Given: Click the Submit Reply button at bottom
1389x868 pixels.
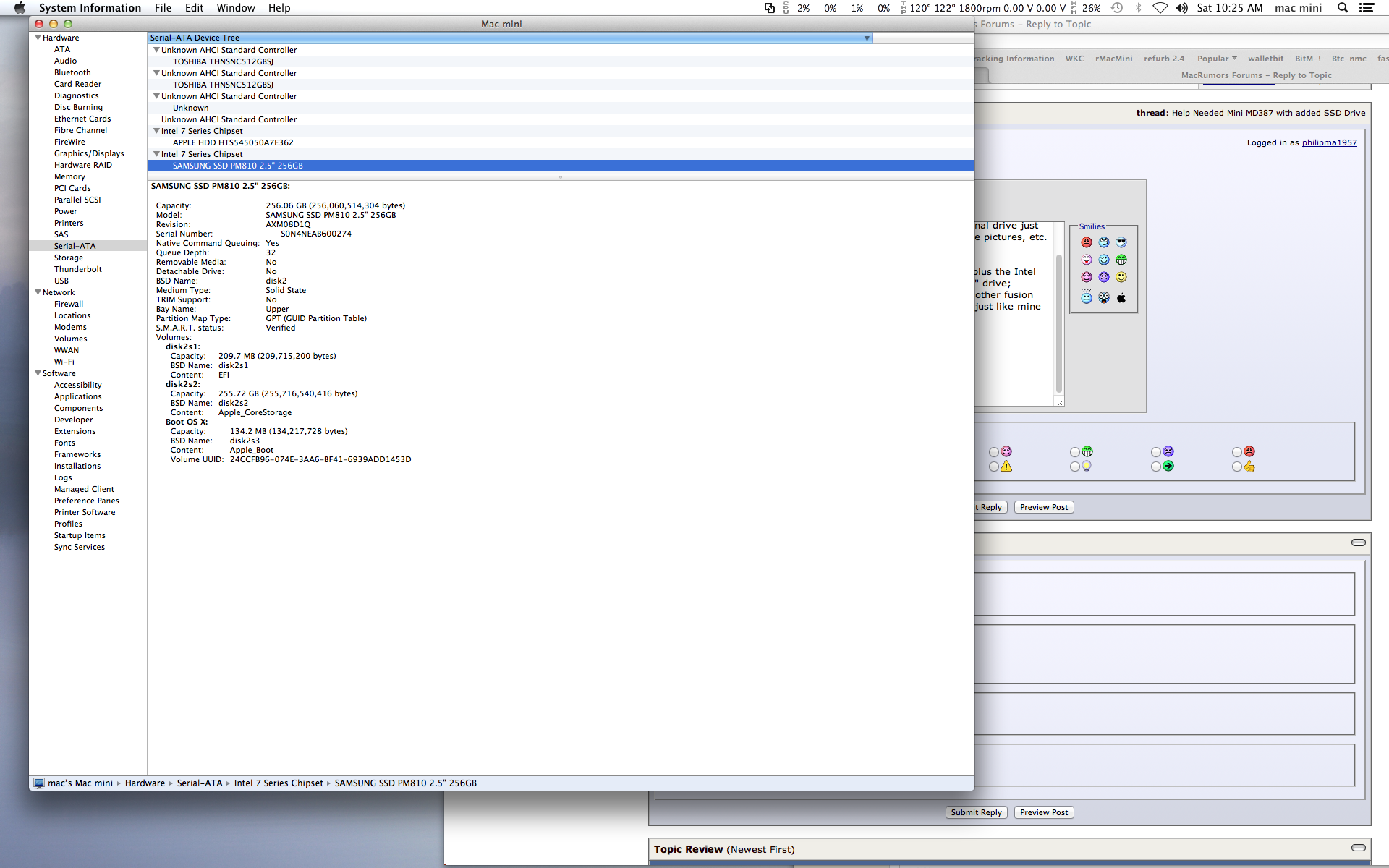Looking at the screenshot, I should pyautogui.click(x=976, y=812).
